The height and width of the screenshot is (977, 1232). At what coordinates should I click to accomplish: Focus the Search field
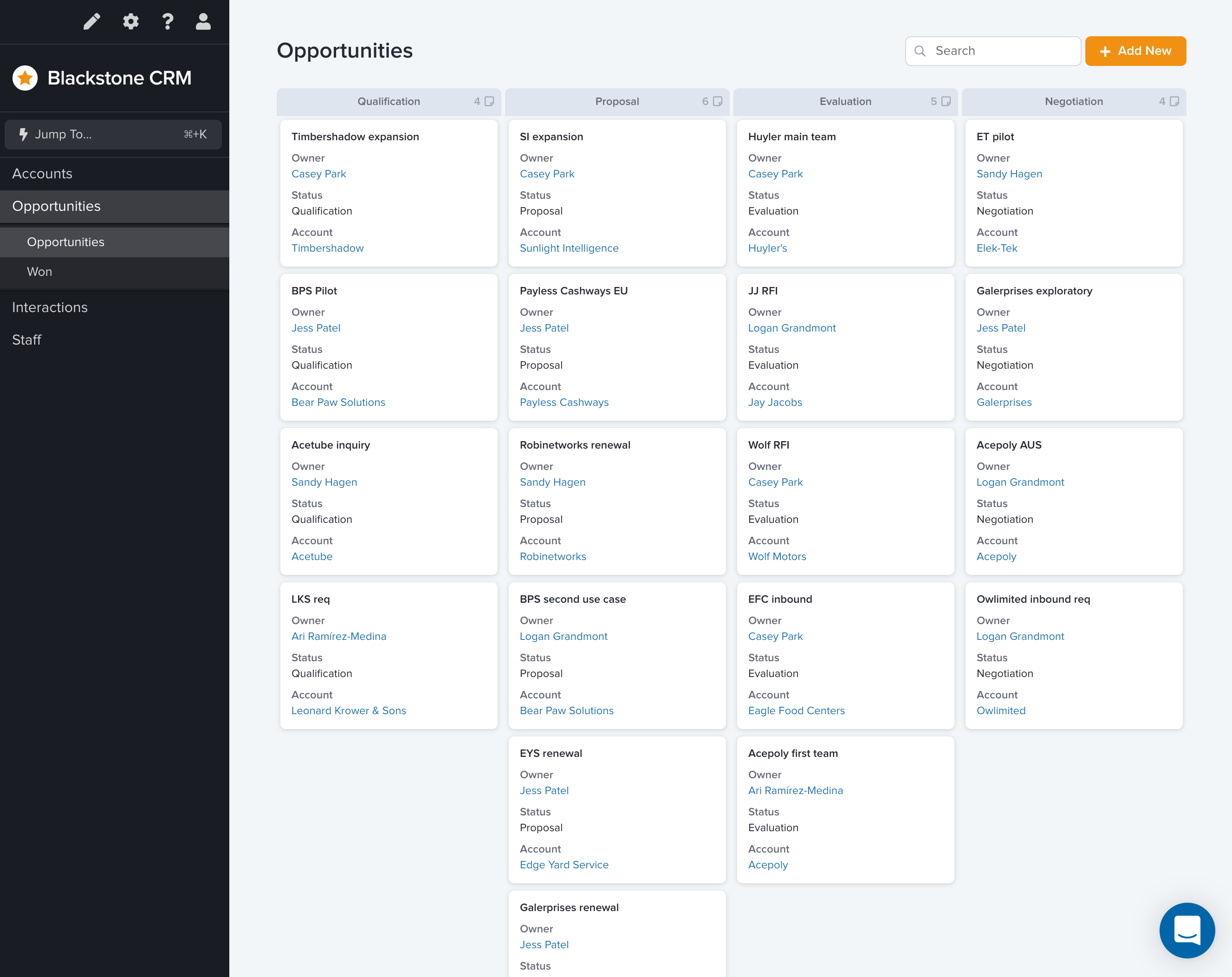click(x=993, y=51)
